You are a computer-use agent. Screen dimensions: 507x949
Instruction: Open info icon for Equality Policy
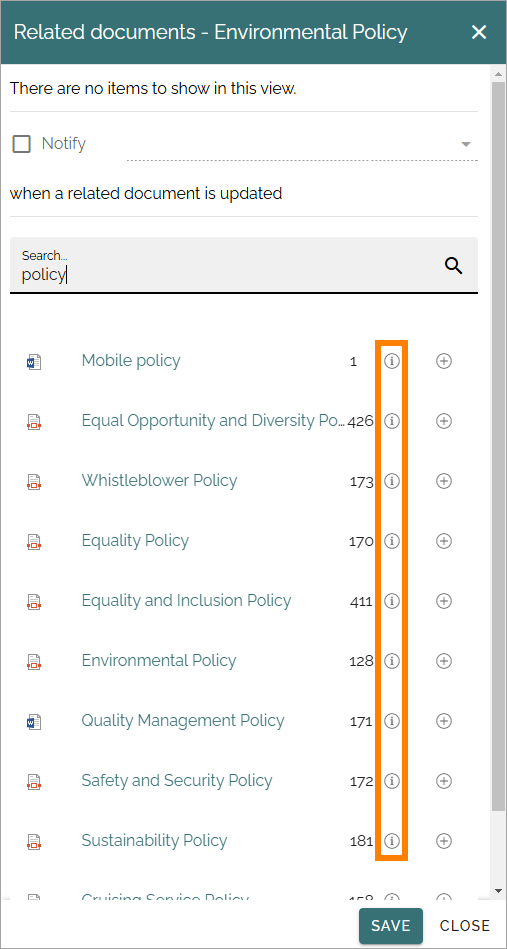(x=392, y=541)
